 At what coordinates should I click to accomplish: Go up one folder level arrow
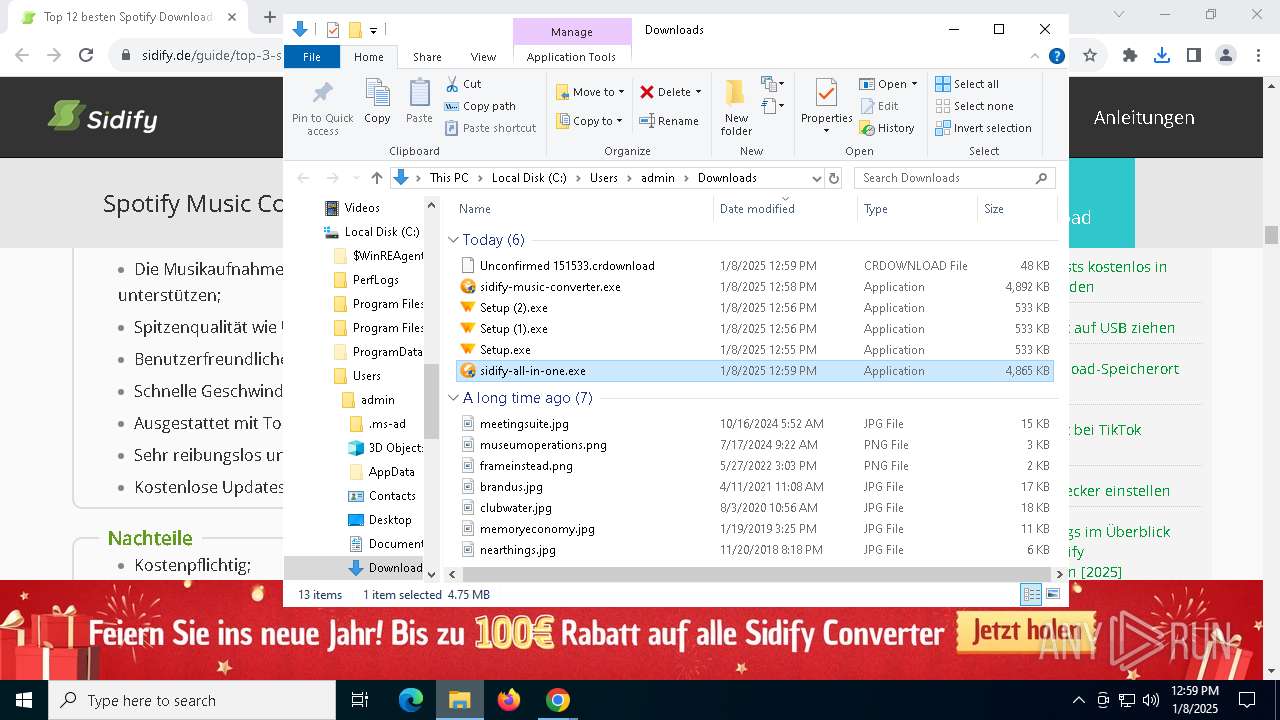click(376, 178)
